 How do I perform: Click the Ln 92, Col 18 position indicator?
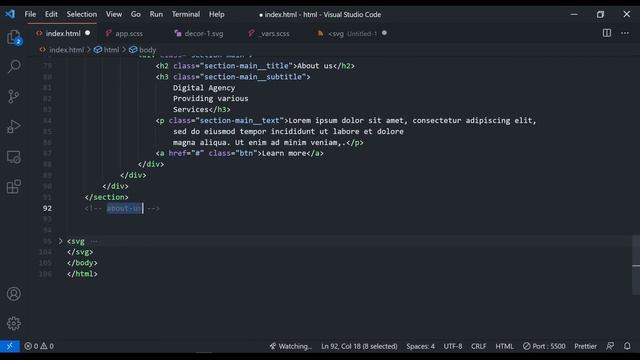pos(359,346)
